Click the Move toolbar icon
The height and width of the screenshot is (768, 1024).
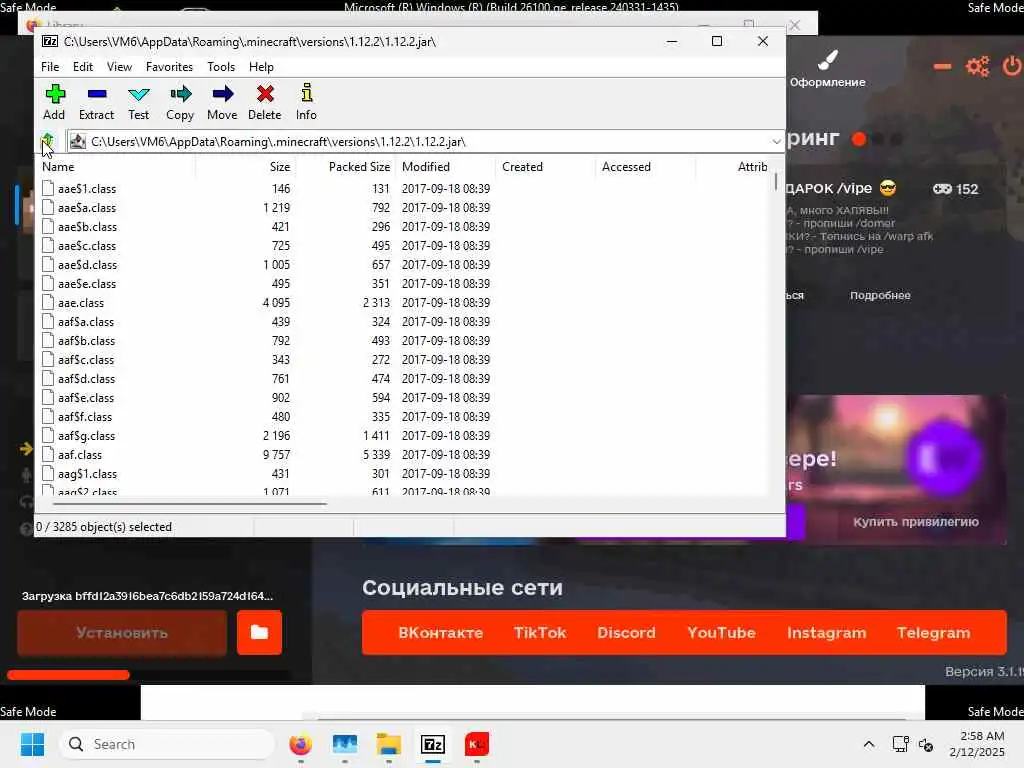coord(223,94)
